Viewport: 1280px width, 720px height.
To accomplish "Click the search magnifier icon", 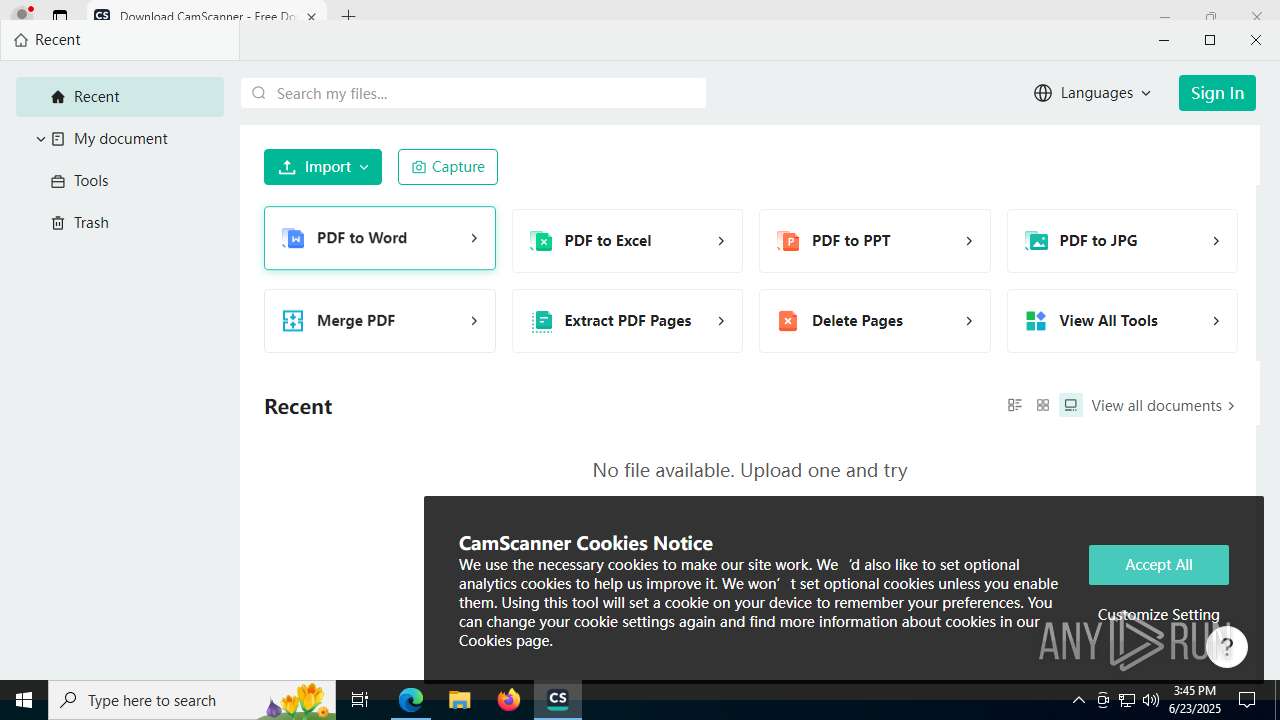I will (x=259, y=93).
